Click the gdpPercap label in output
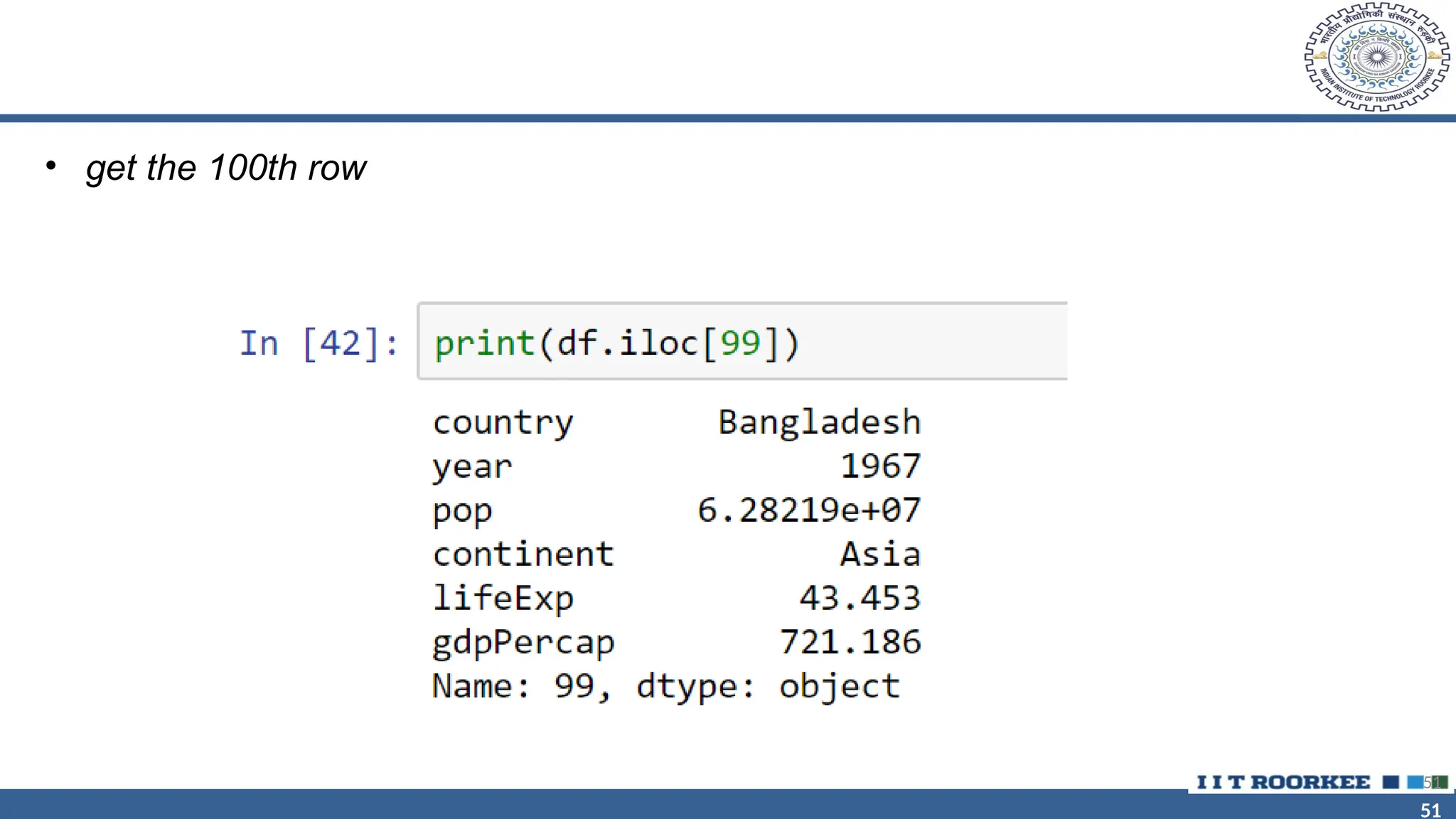Image resolution: width=1456 pixels, height=819 pixels. pyautogui.click(x=523, y=643)
